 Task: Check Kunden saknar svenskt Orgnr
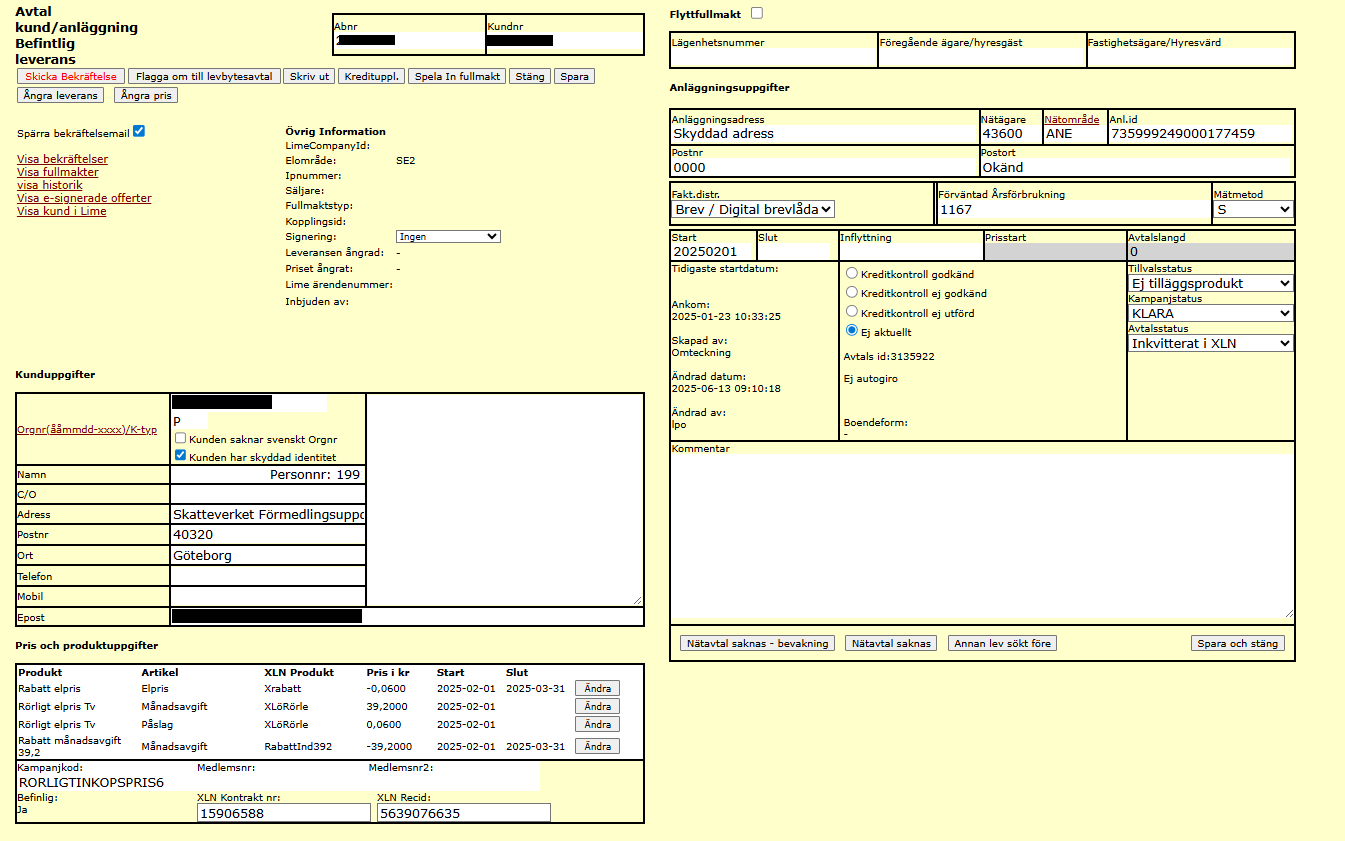[180, 438]
